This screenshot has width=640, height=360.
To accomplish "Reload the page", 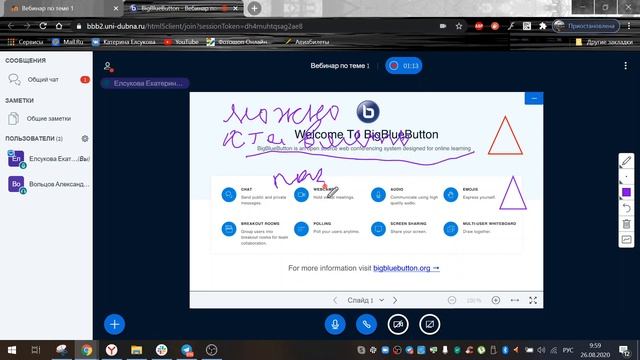I will coord(43,26).
